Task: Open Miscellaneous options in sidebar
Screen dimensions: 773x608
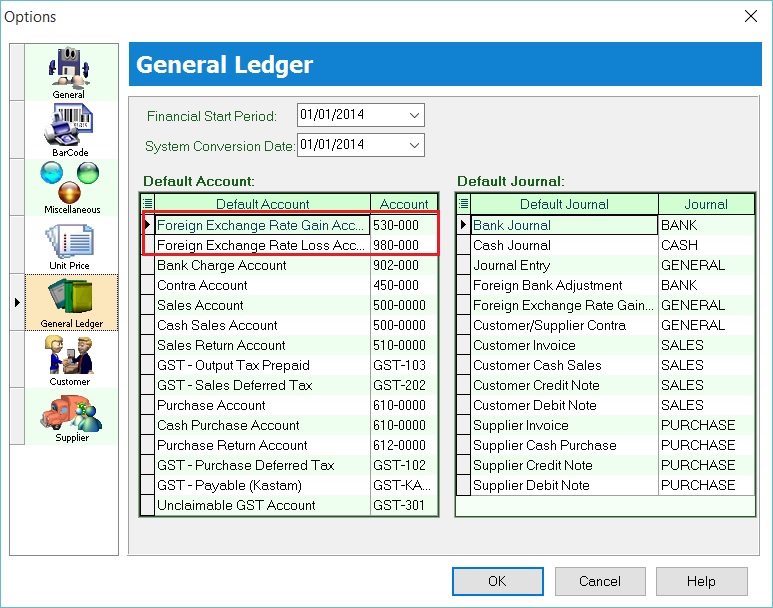Action: pos(71,184)
